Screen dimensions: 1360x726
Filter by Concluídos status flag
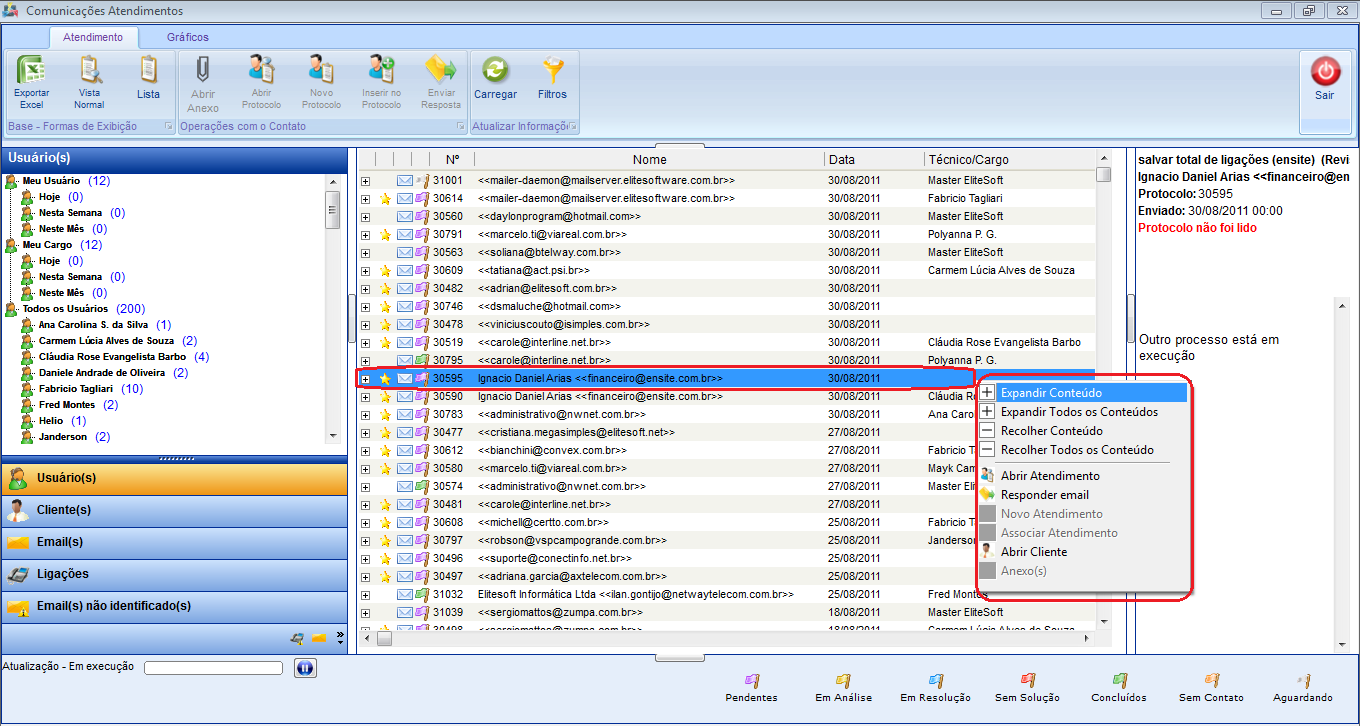(x=1119, y=682)
